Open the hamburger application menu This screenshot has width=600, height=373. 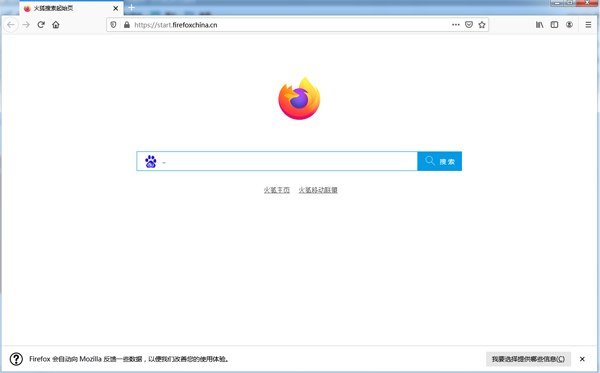(x=588, y=25)
